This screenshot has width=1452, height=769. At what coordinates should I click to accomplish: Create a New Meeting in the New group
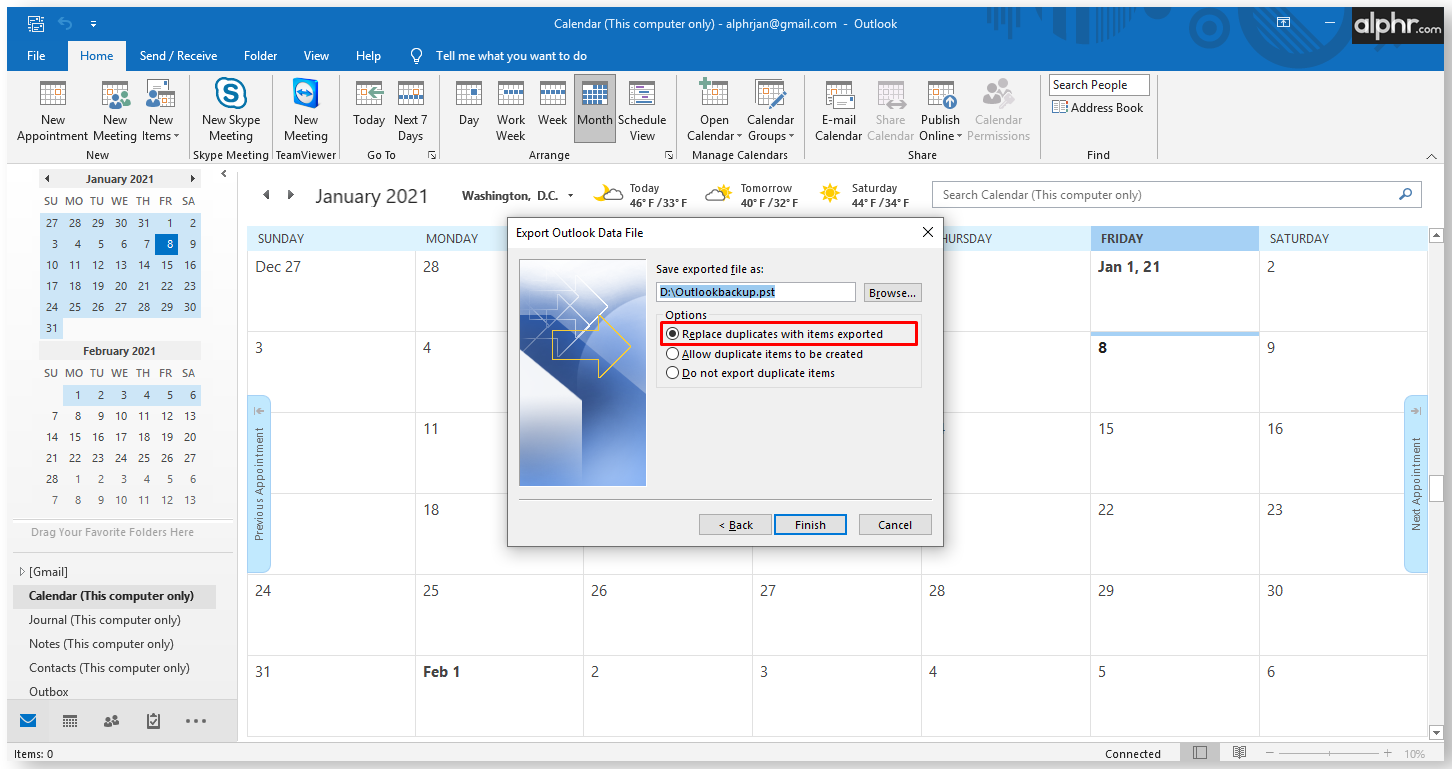tap(115, 111)
